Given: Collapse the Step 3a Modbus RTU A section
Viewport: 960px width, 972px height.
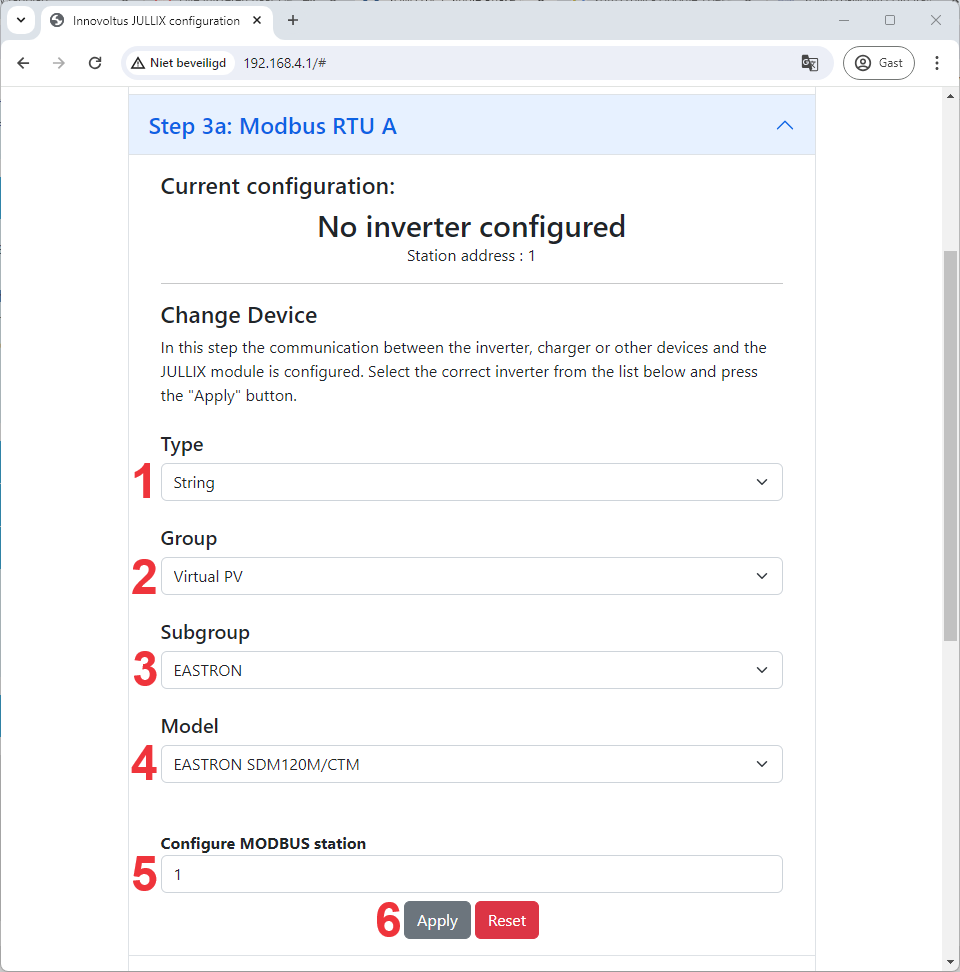Looking at the screenshot, I should [x=785, y=126].
